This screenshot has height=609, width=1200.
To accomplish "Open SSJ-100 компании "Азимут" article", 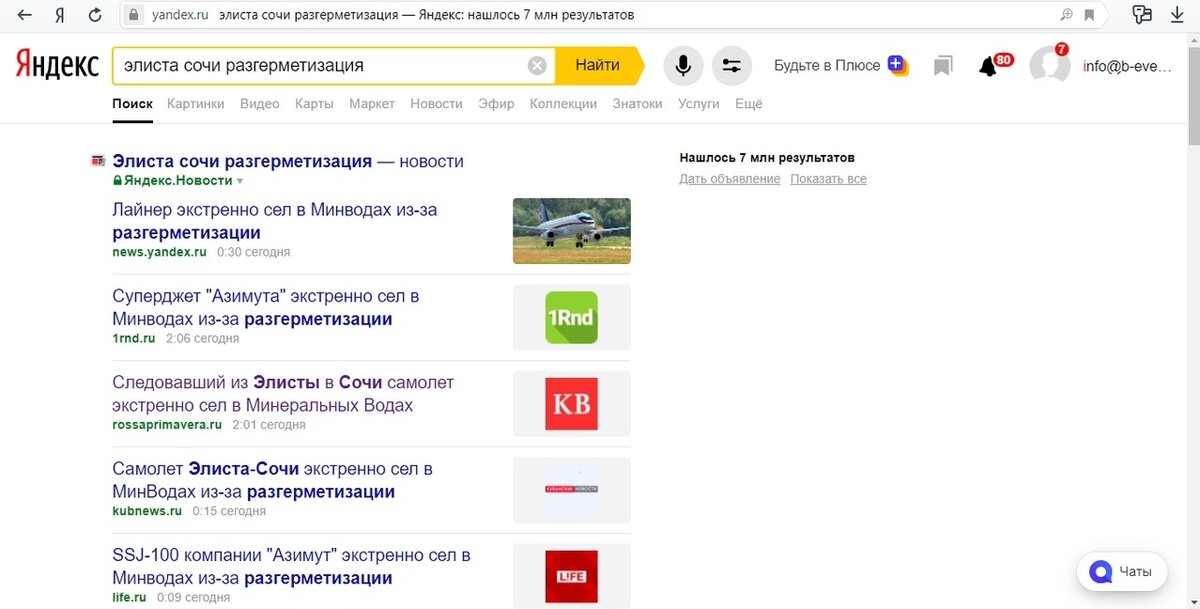I will (x=291, y=566).
